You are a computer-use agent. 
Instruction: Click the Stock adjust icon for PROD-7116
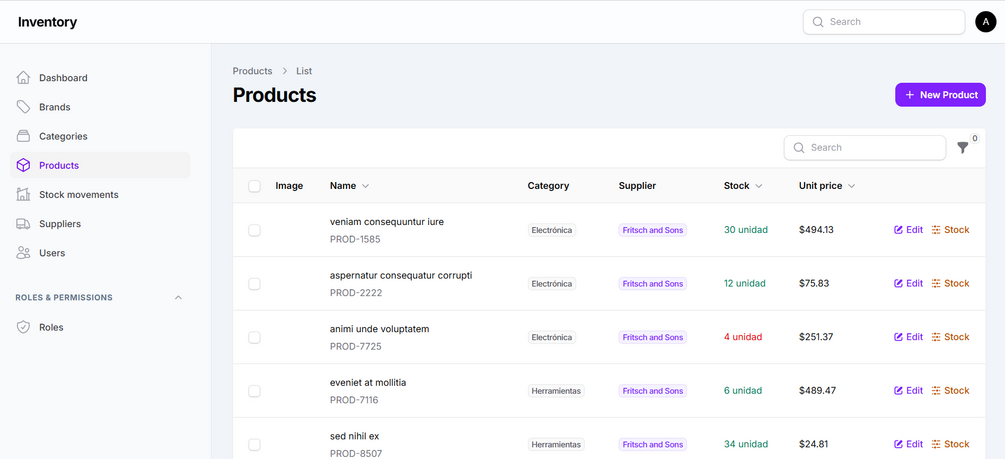click(936, 390)
